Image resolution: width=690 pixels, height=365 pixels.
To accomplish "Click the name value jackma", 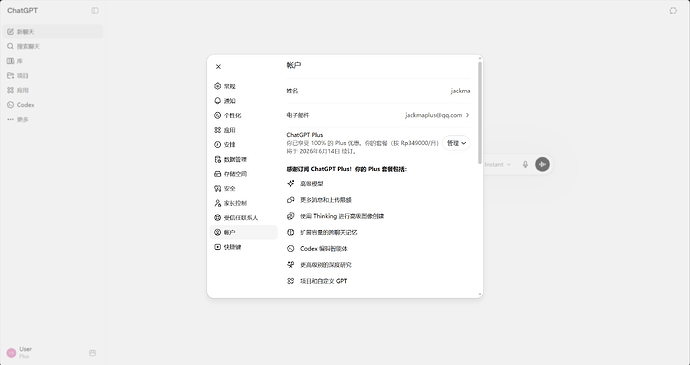I will pyautogui.click(x=460, y=91).
